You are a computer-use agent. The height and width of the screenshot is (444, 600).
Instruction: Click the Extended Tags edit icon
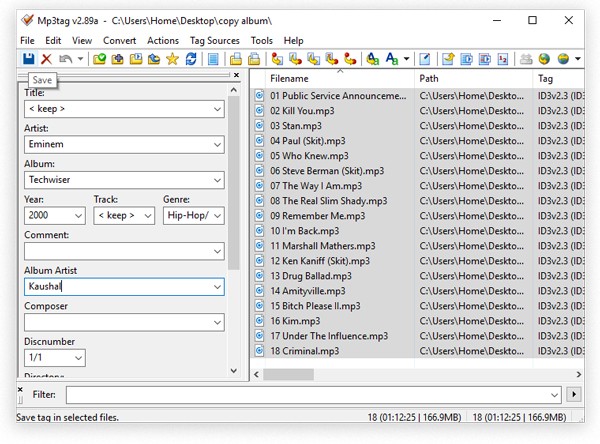(x=425, y=59)
